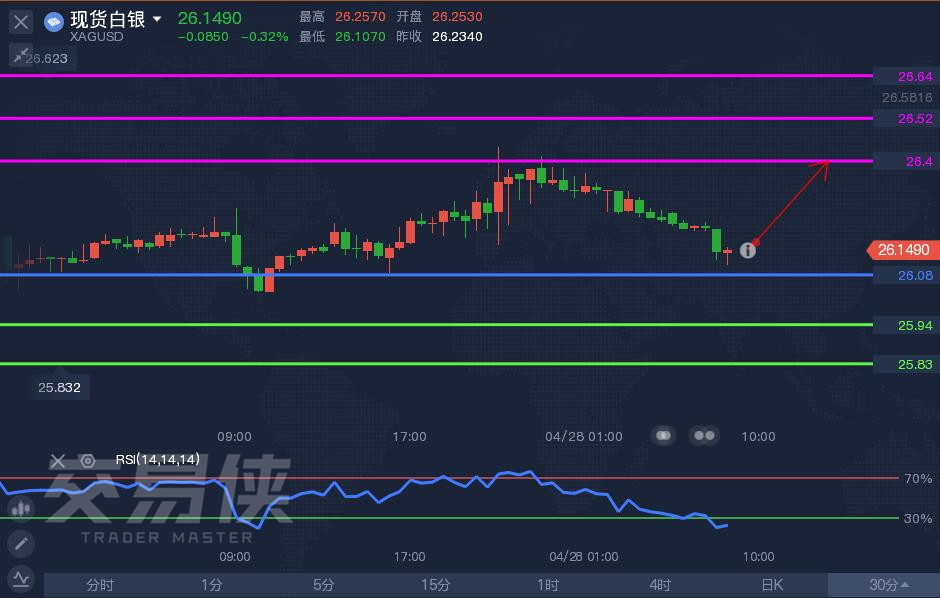Select the red 26.1490 current price tag
This screenshot has width=940, height=598.
coord(903,250)
